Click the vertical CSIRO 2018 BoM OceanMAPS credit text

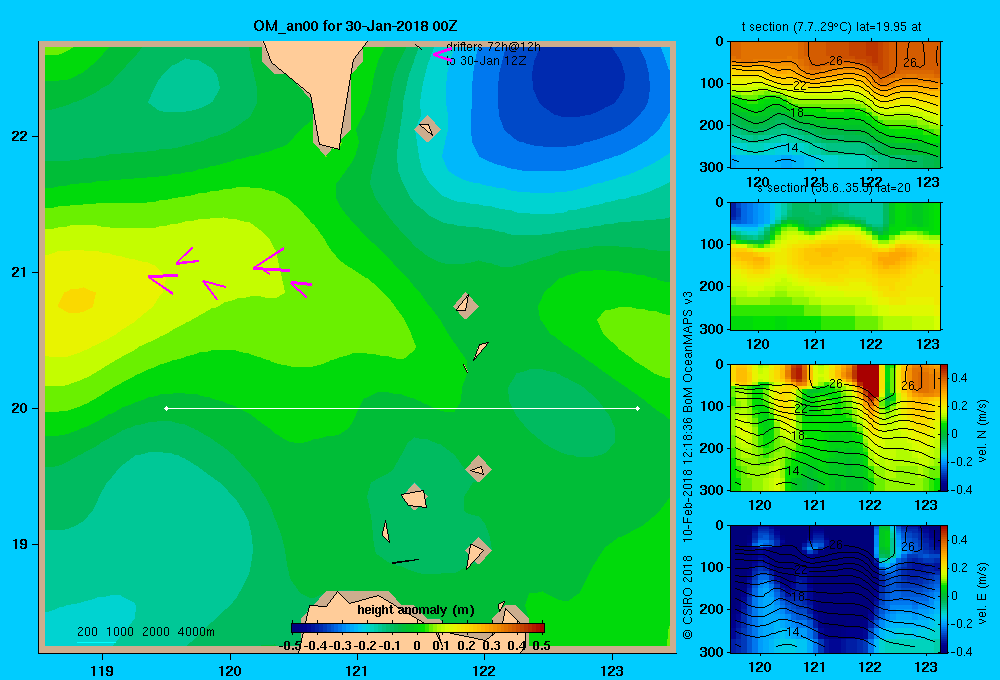688,465
